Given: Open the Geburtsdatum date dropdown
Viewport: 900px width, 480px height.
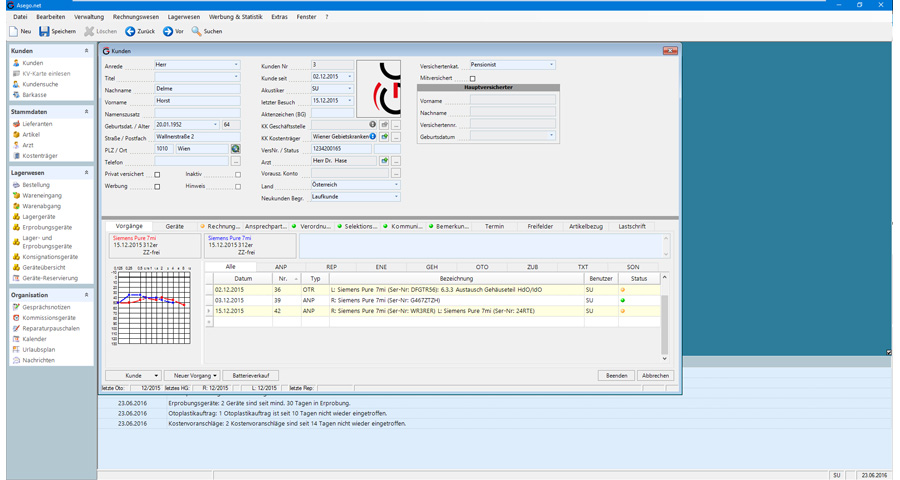Looking at the screenshot, I should (x=216, y=125).
